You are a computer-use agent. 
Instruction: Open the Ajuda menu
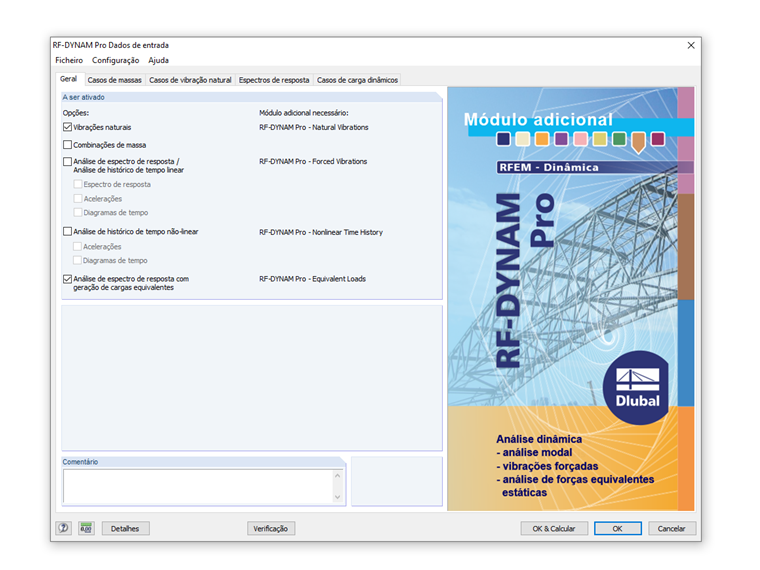(x=158, y=60)
